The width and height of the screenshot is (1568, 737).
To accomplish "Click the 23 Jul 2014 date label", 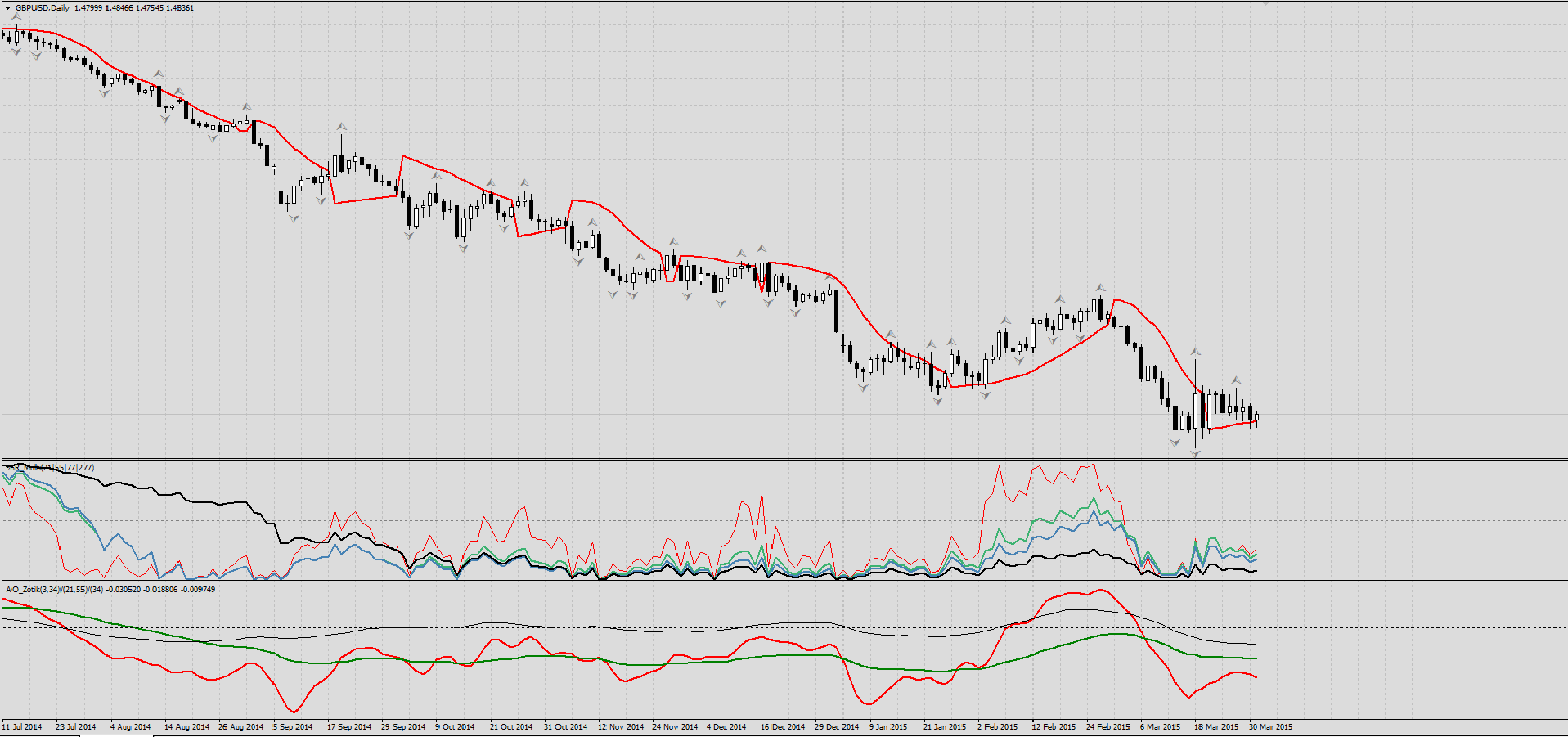I will pos(76,726).
